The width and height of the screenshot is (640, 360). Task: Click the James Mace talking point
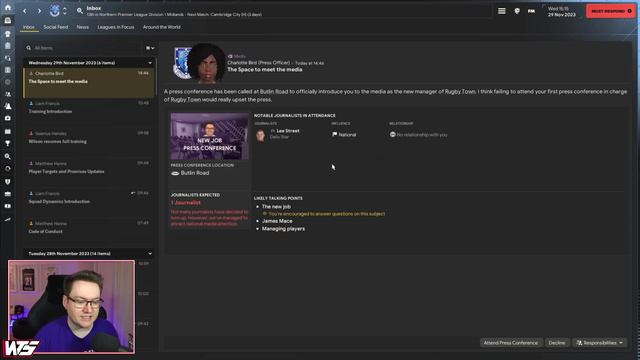click(277, 221)
